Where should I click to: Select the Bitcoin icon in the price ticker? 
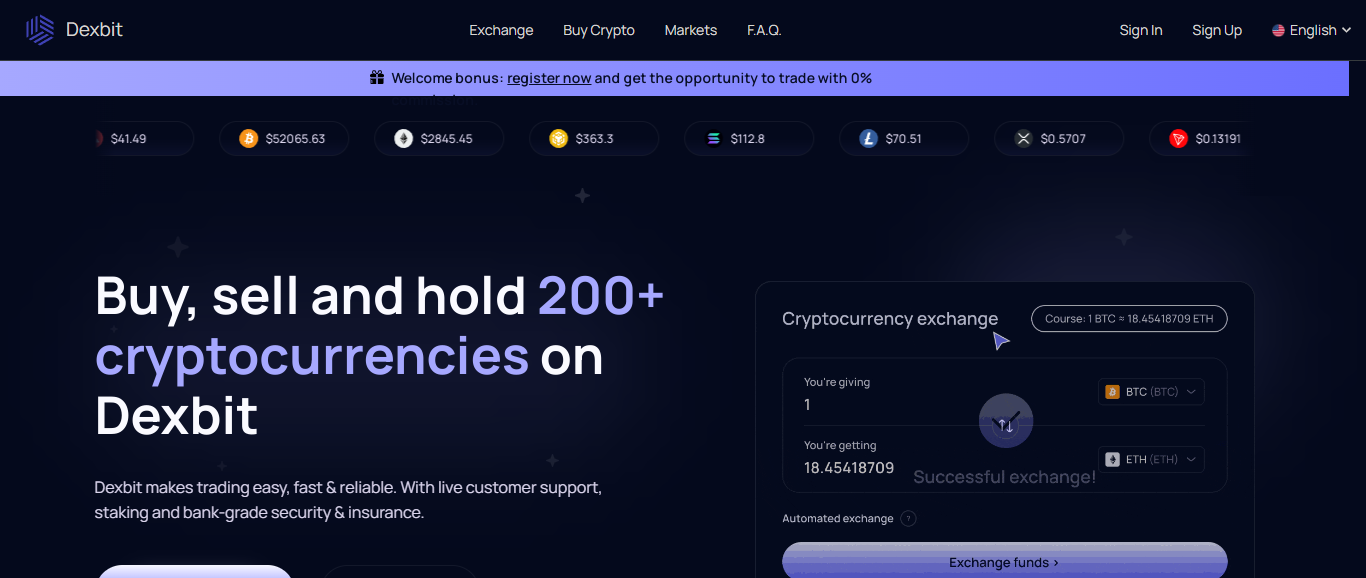pyautogui.click(x=248, y=138)
